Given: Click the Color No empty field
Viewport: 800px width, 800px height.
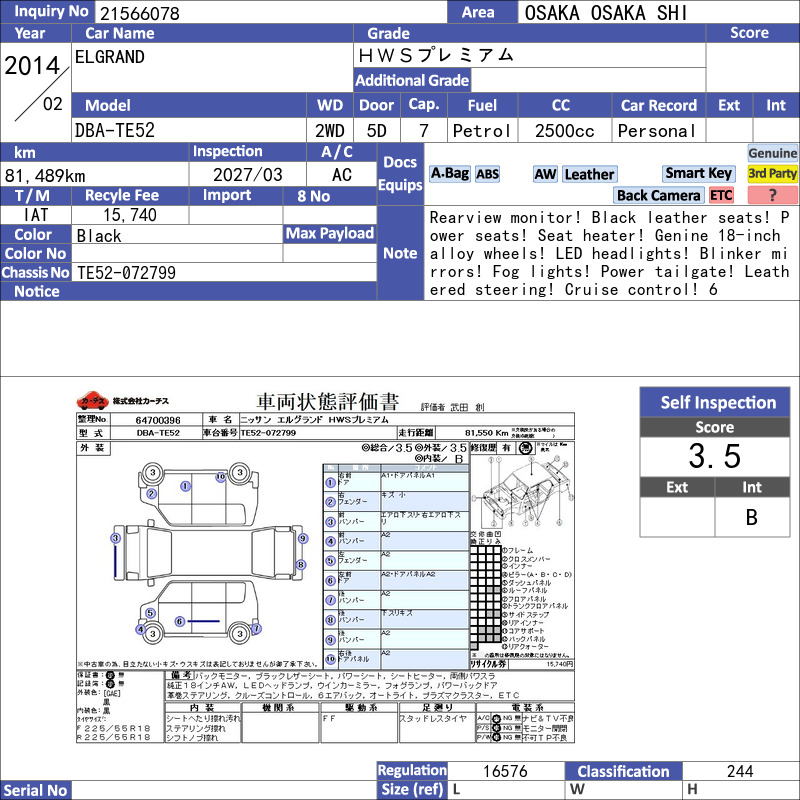Looking at the screenshot, I should coord(177,254).
